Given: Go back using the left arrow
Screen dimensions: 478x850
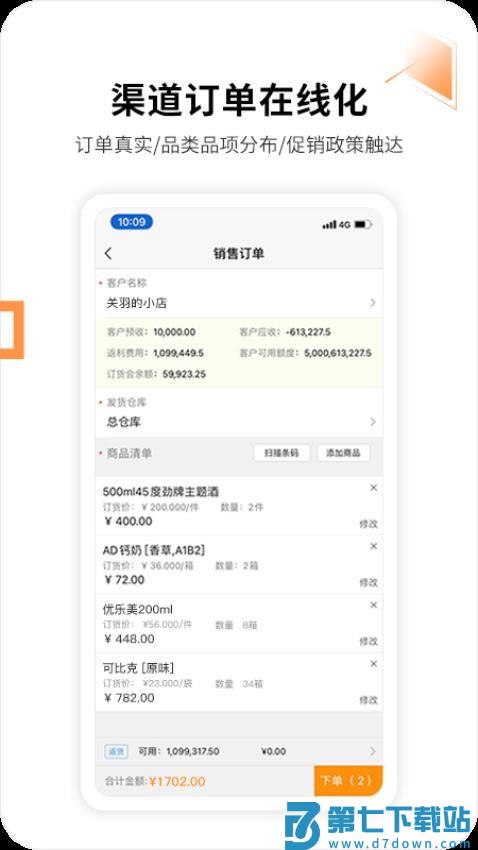Looking at the screenshot, I should (108, 253).
